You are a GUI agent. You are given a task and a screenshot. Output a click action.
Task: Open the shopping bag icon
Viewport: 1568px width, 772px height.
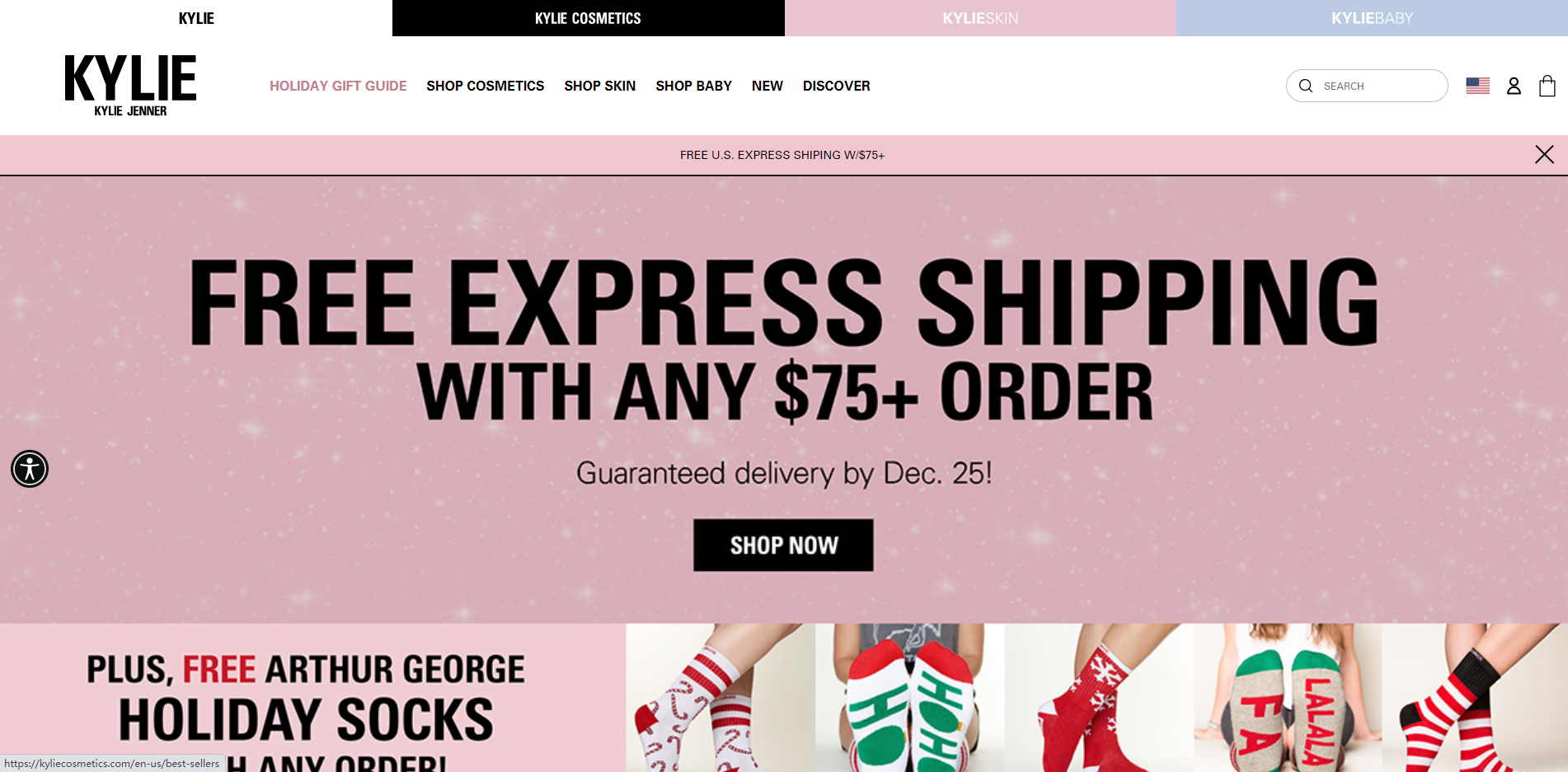tap(1547, 86)
